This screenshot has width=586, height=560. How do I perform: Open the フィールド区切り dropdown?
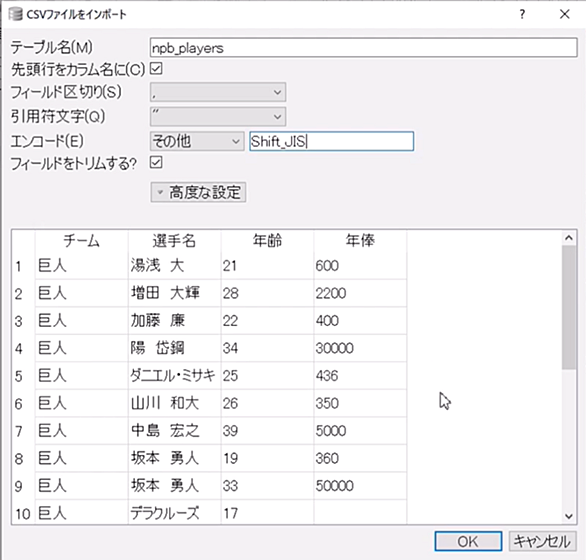[x=218, y=92]
